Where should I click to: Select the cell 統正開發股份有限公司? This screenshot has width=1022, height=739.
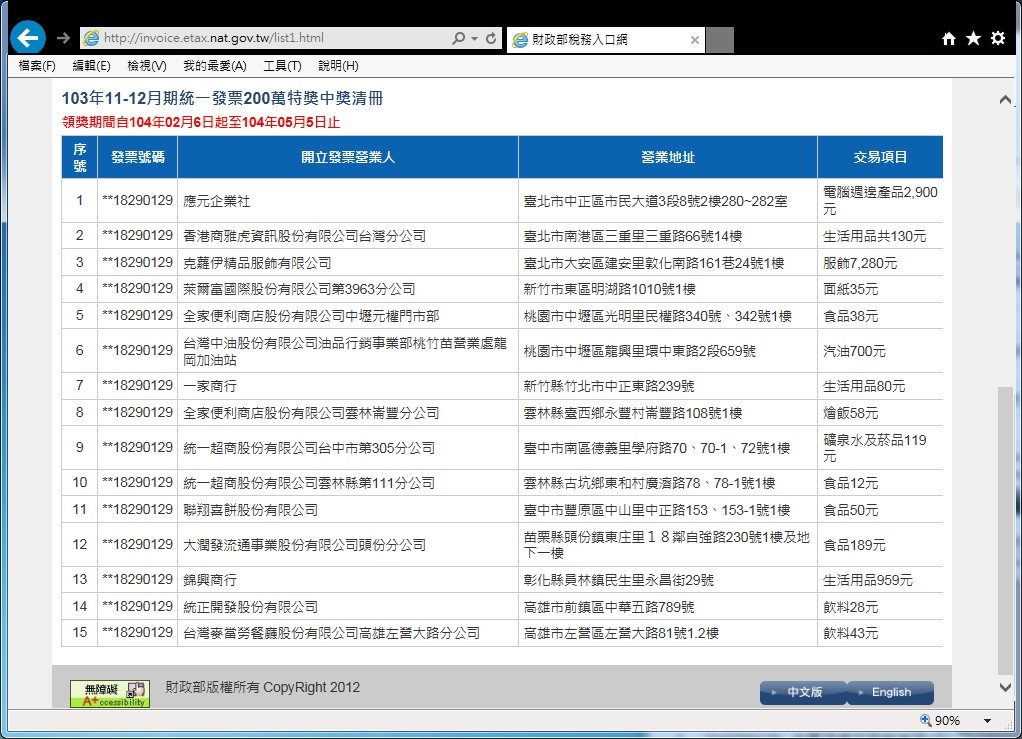pos(348,607)
